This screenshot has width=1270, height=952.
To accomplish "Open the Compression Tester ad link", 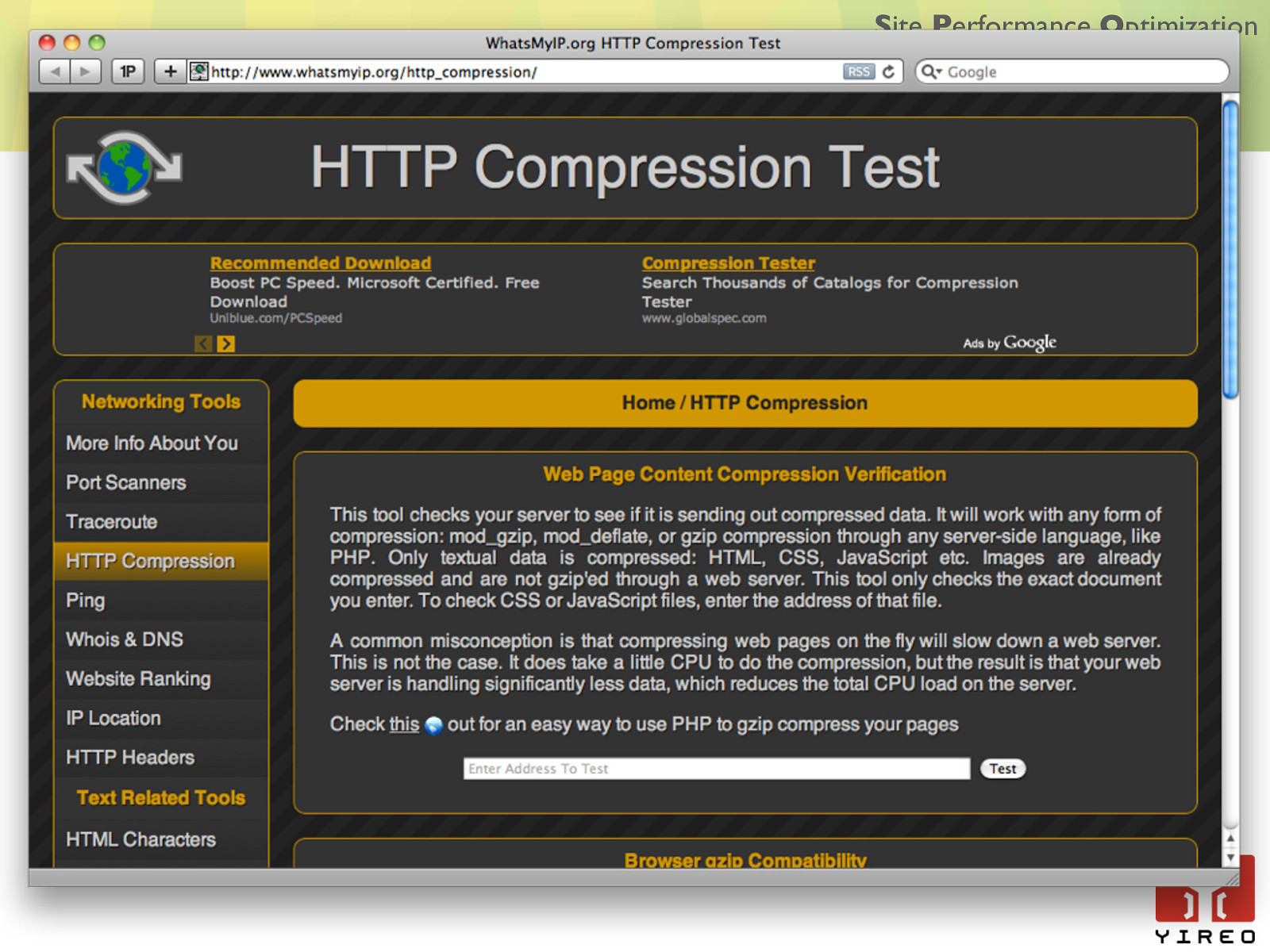I will click(x=729, y=263).
